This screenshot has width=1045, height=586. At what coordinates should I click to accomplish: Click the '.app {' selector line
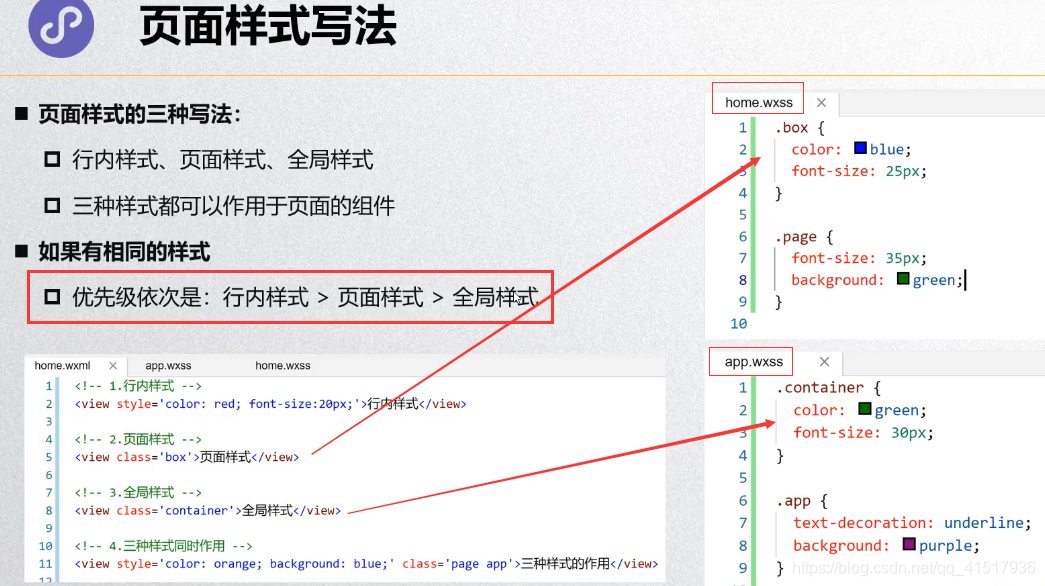(802, 501)
